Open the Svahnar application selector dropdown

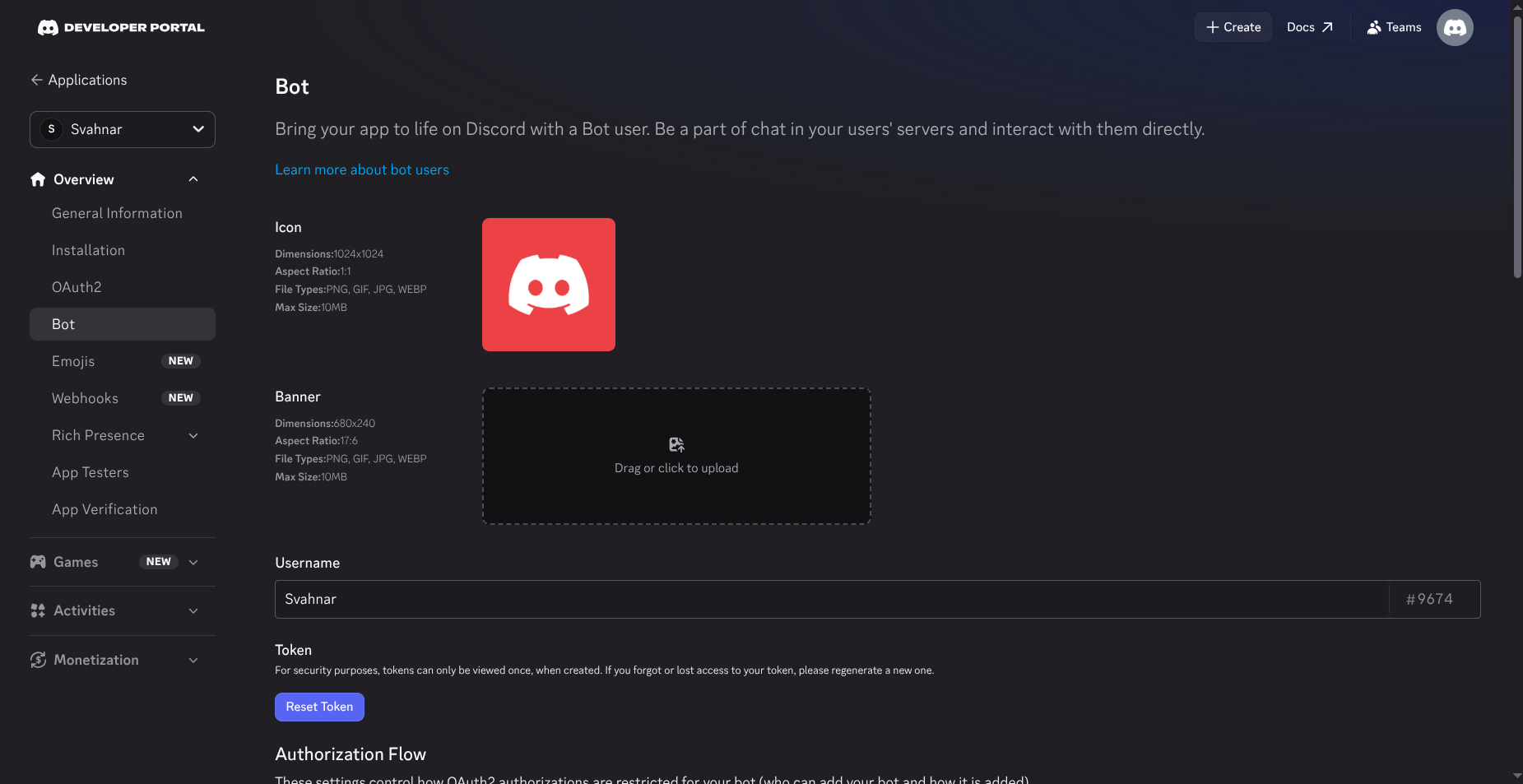pos(123,129)
